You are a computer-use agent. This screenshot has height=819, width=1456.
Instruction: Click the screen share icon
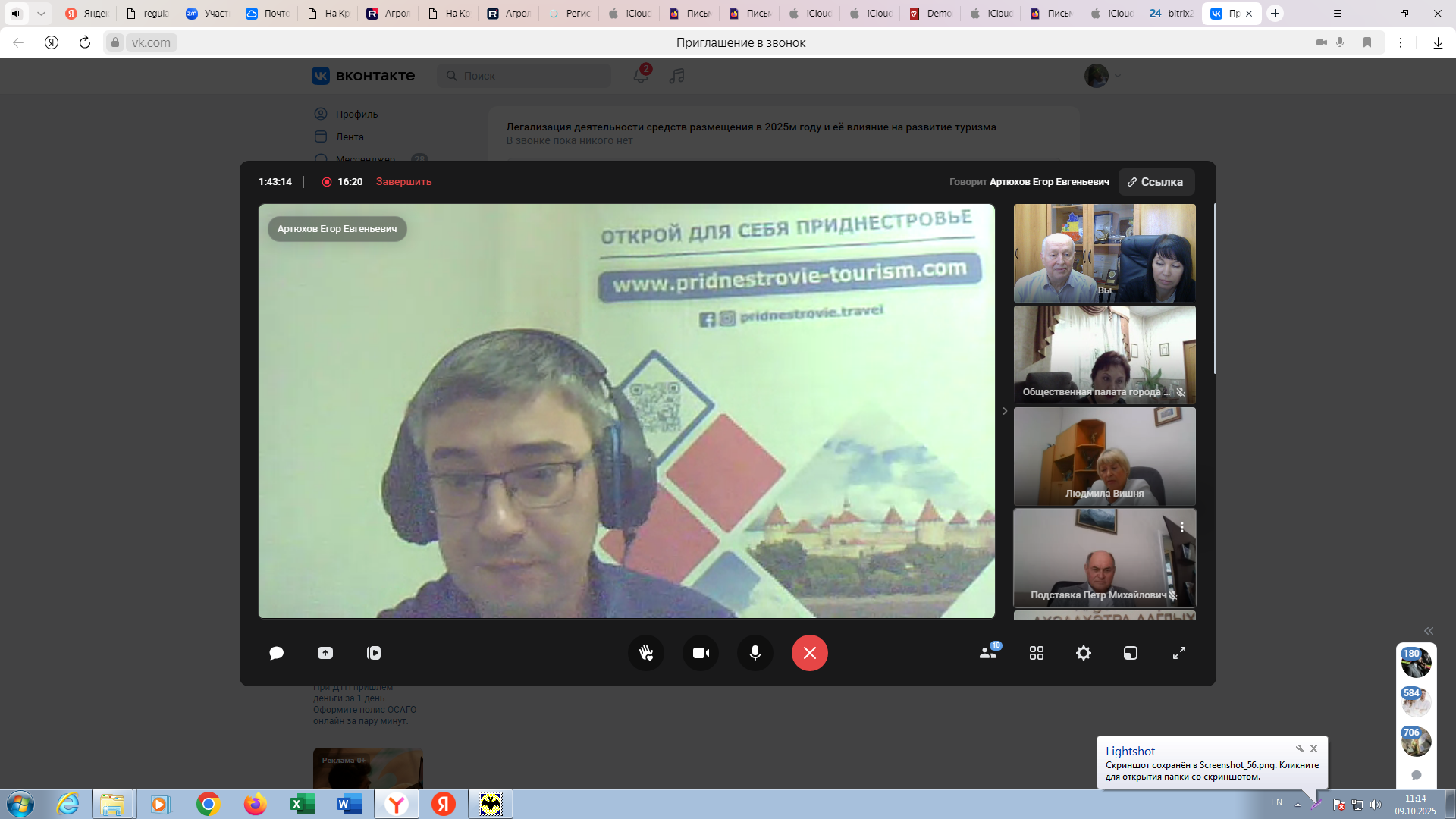[325, 653]
